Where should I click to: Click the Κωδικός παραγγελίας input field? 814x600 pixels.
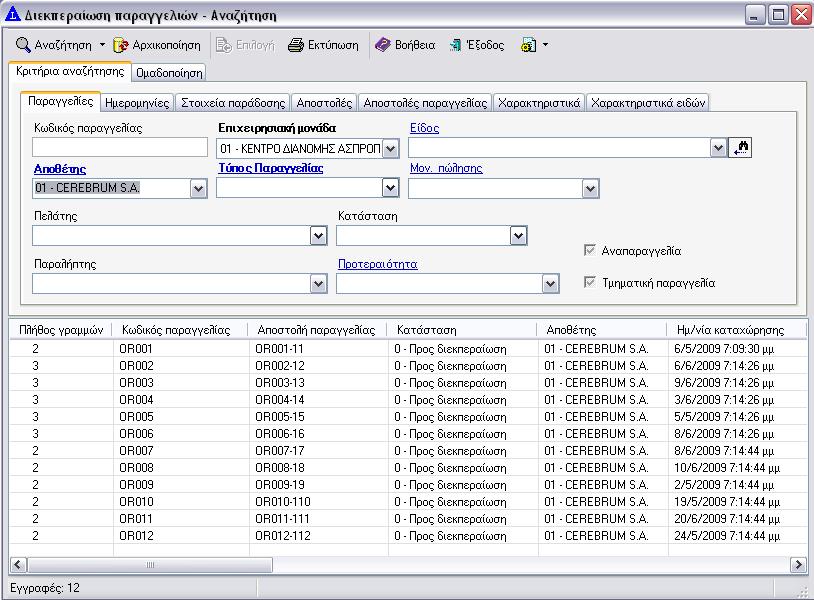120,147
